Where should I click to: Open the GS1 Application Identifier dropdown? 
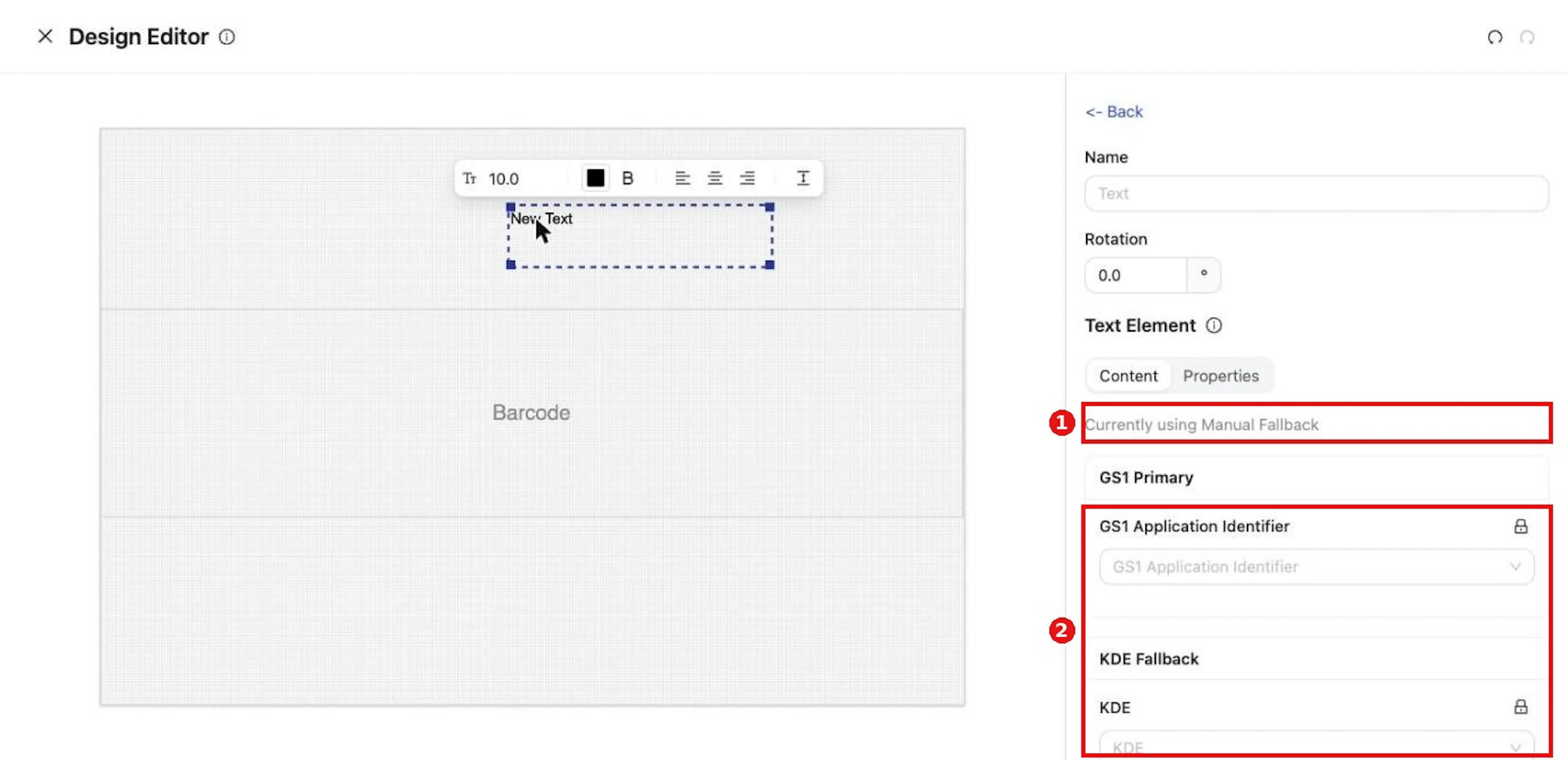click(x=1316, y=567)
